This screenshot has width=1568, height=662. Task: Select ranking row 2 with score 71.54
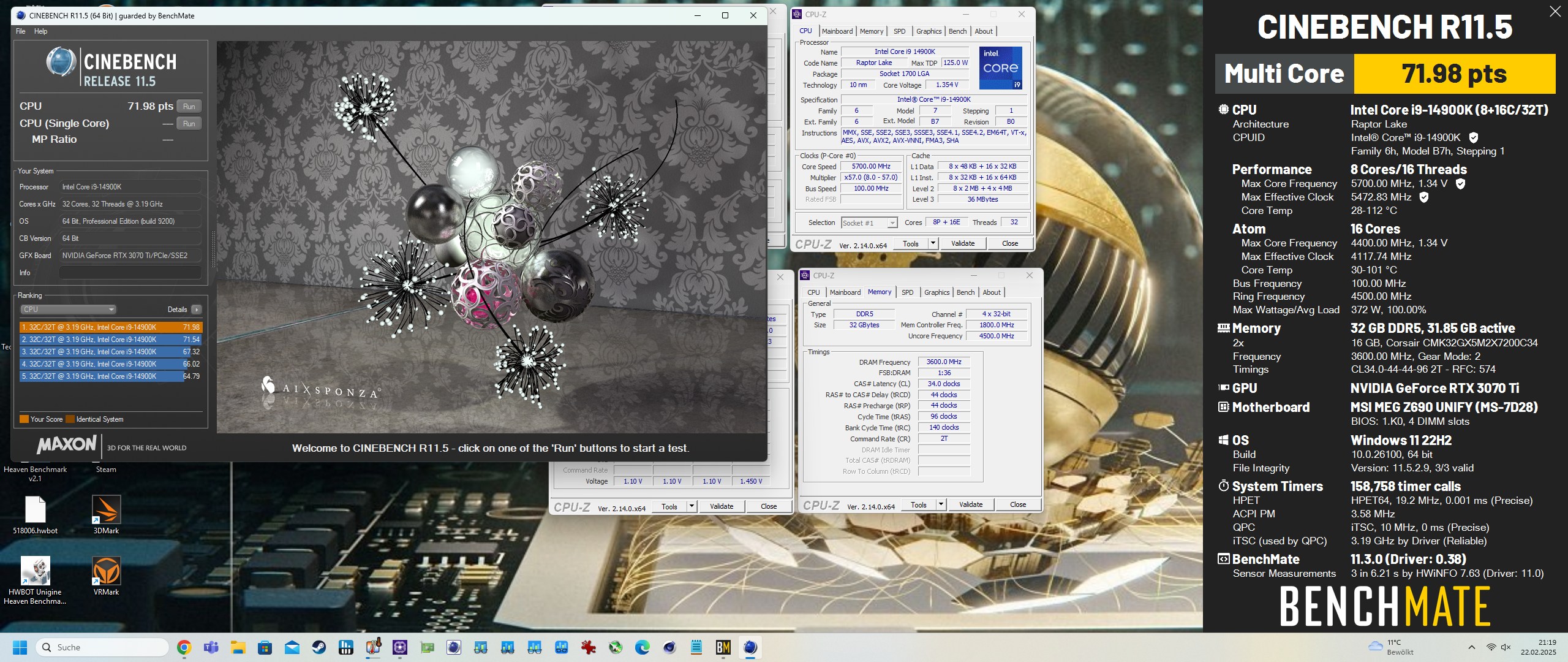tap(111, 340)
